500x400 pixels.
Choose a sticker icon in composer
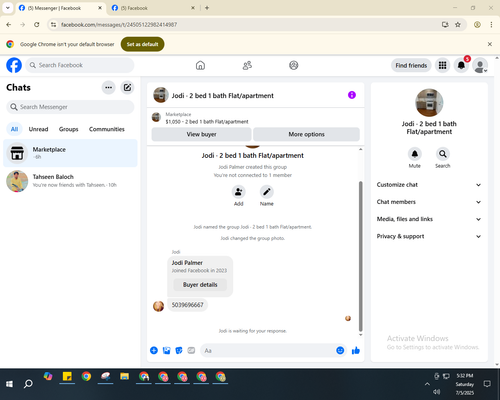click(x=179, y=350)
